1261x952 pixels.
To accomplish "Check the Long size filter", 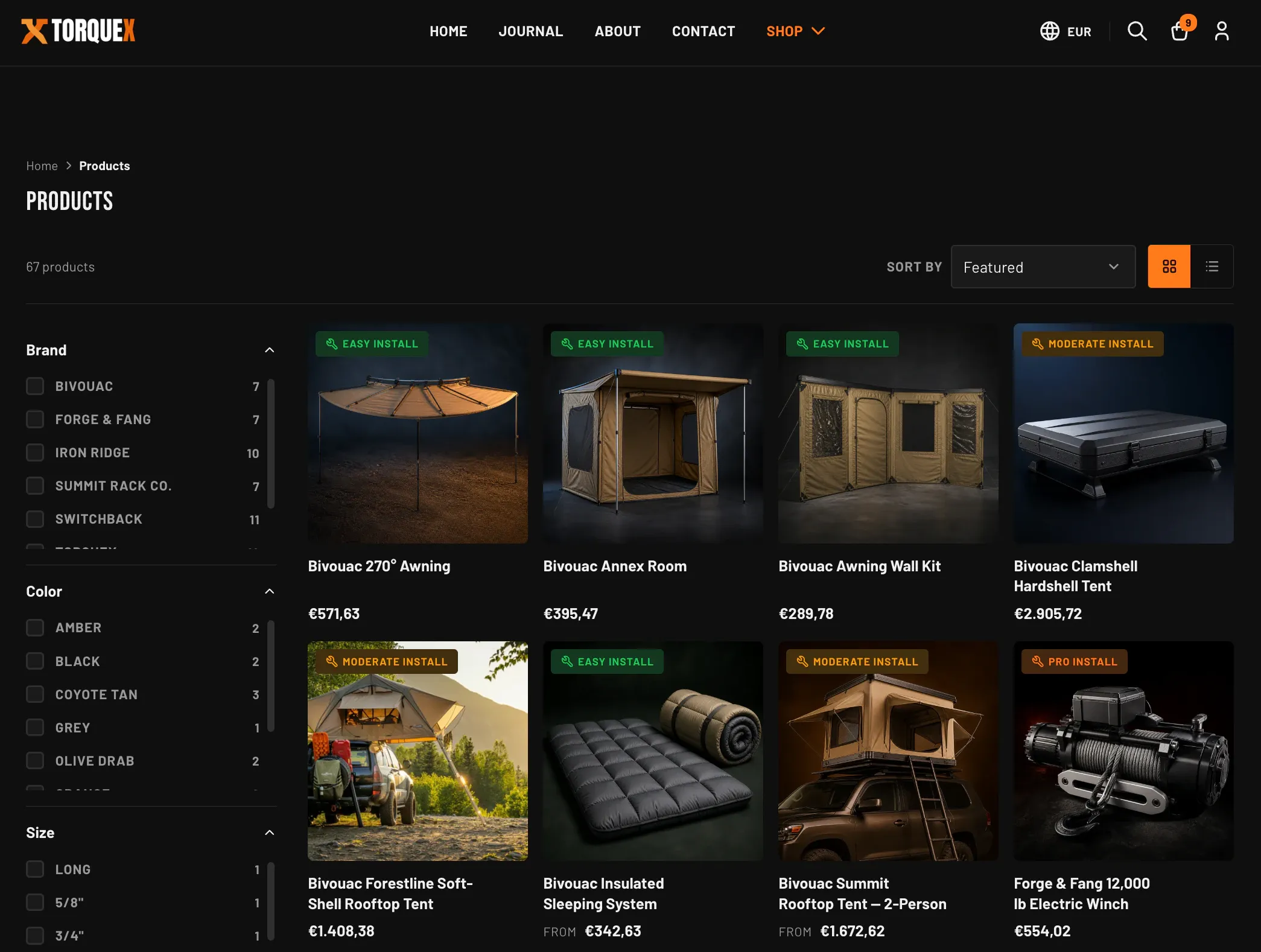I will tap(35, 869).
